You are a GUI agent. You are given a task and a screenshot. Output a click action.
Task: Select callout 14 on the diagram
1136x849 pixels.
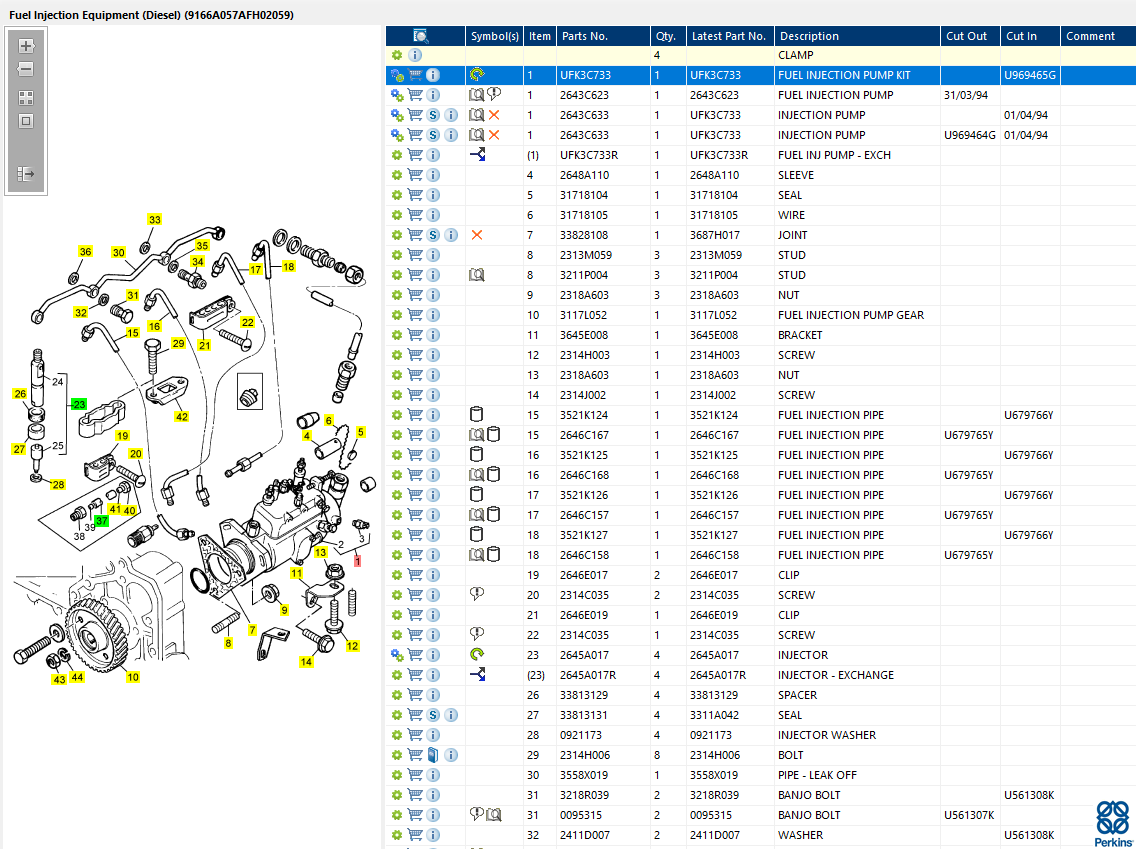click(x=306, y=661)
